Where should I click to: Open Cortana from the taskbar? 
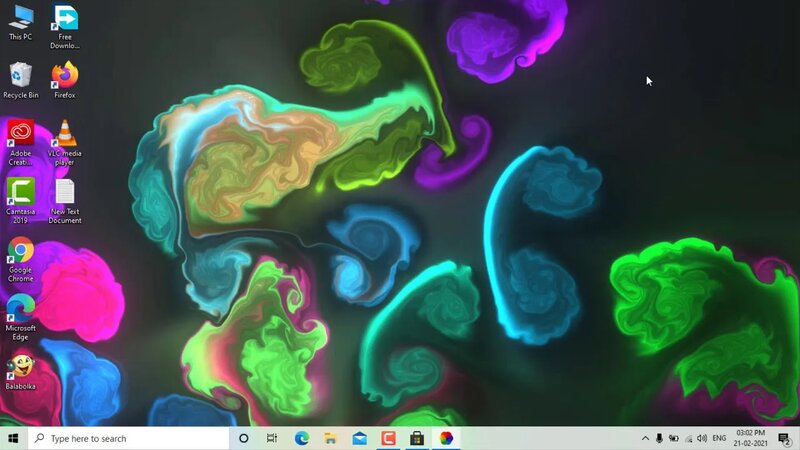click(243, 438)
